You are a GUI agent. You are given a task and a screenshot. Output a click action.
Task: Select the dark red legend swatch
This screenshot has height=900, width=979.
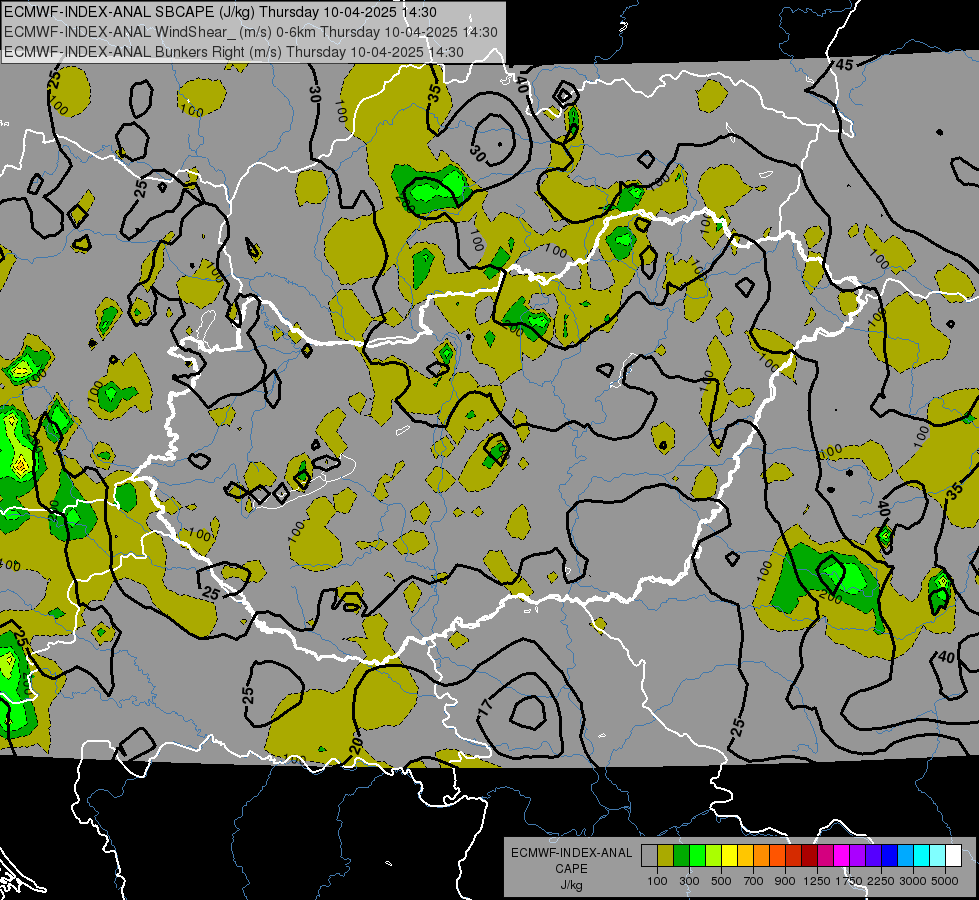click(x=810, y=856)
